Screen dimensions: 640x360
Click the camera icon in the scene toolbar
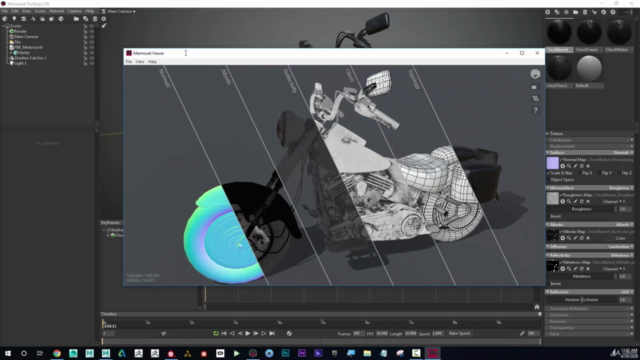click(24, 19)
